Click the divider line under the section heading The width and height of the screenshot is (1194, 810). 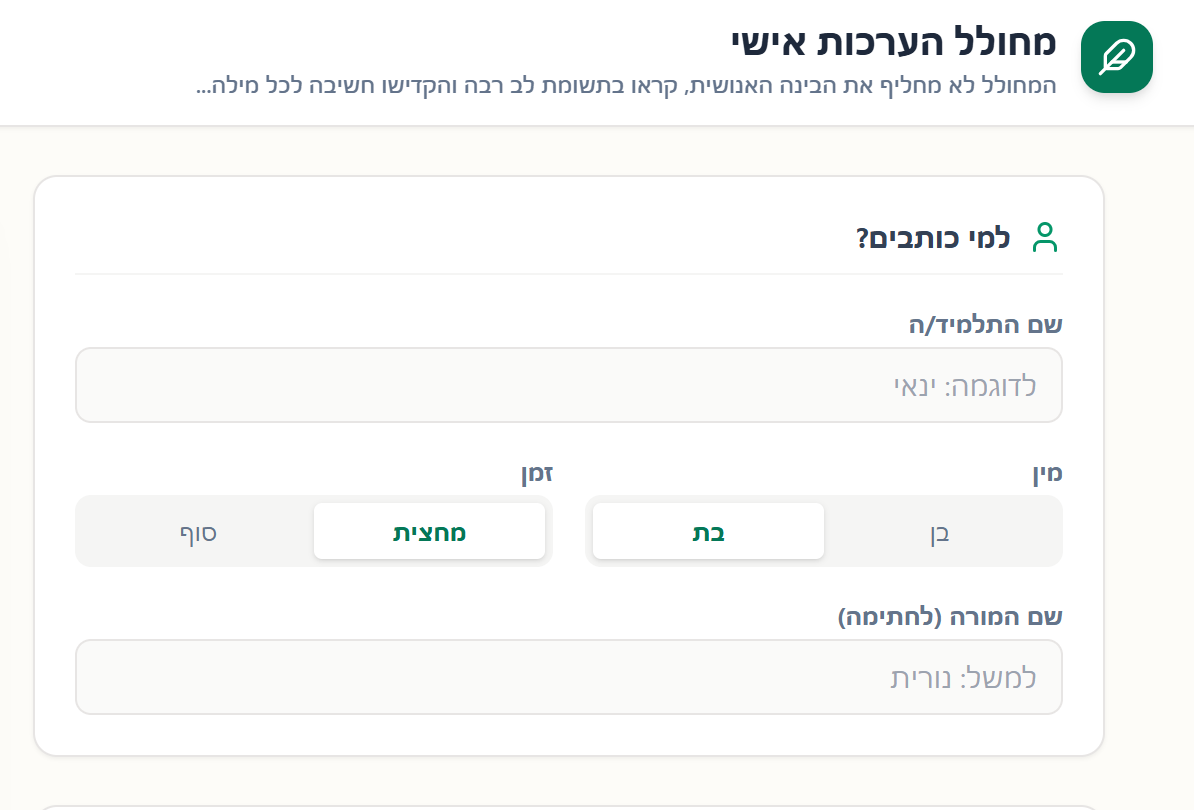pos(568,273)
